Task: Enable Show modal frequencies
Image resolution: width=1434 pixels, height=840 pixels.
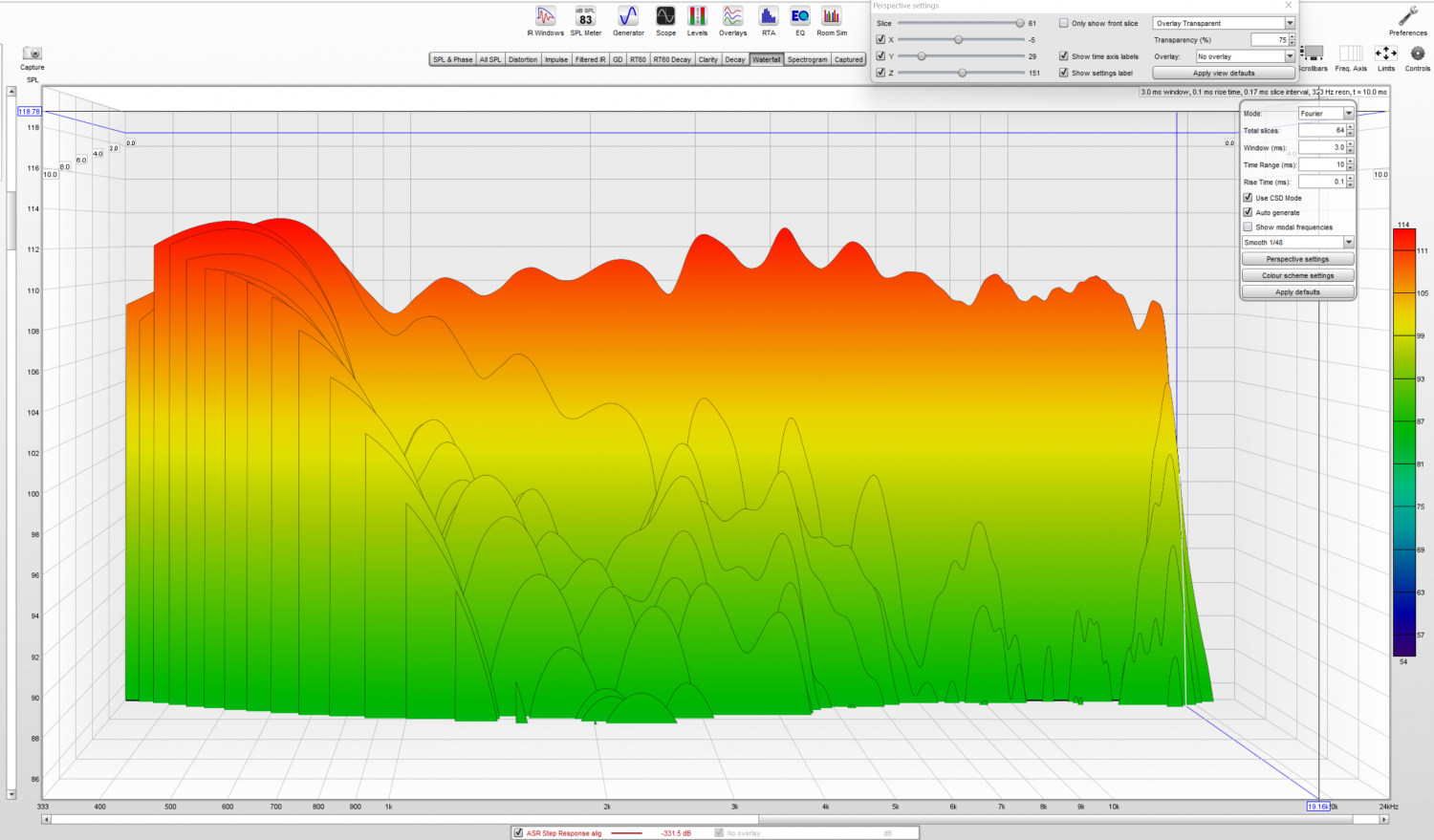Action: (1248, 227)
